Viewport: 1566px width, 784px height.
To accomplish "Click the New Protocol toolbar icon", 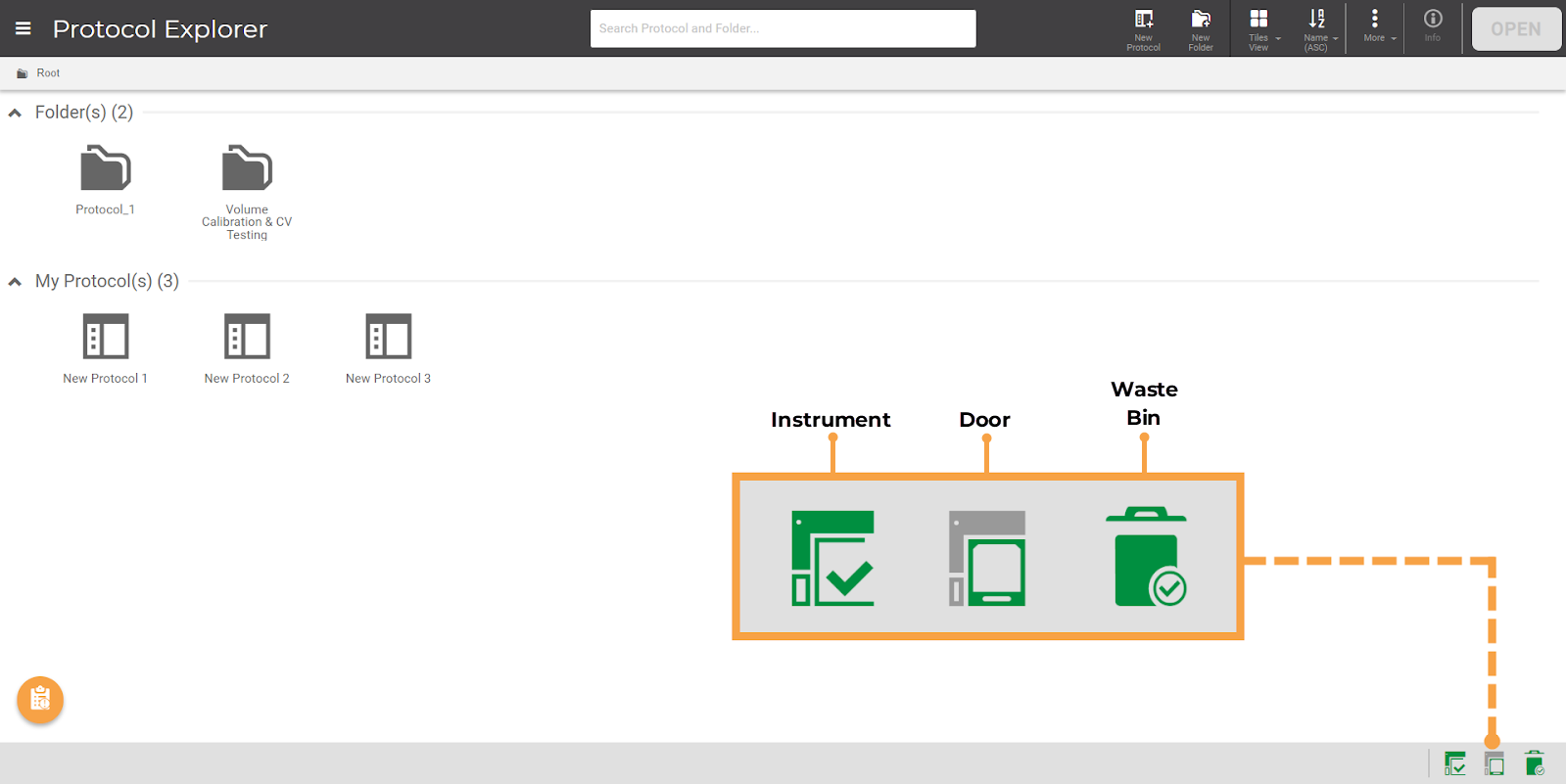I will [x=1143, y=28].
